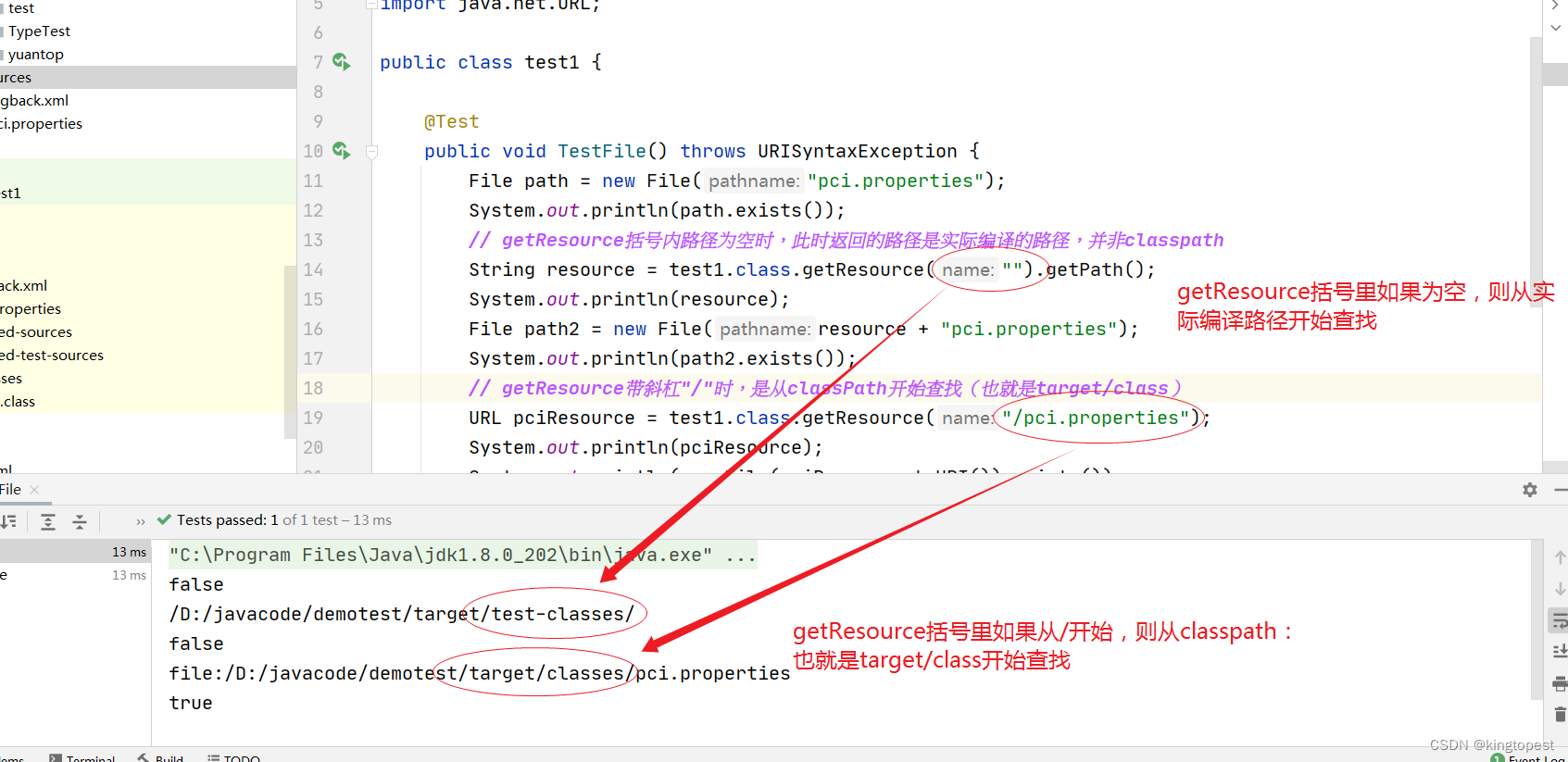The height and width of the screenshot is (762, 1568).
Task: Show more test toolbar actions chevron
Action: 141,521
